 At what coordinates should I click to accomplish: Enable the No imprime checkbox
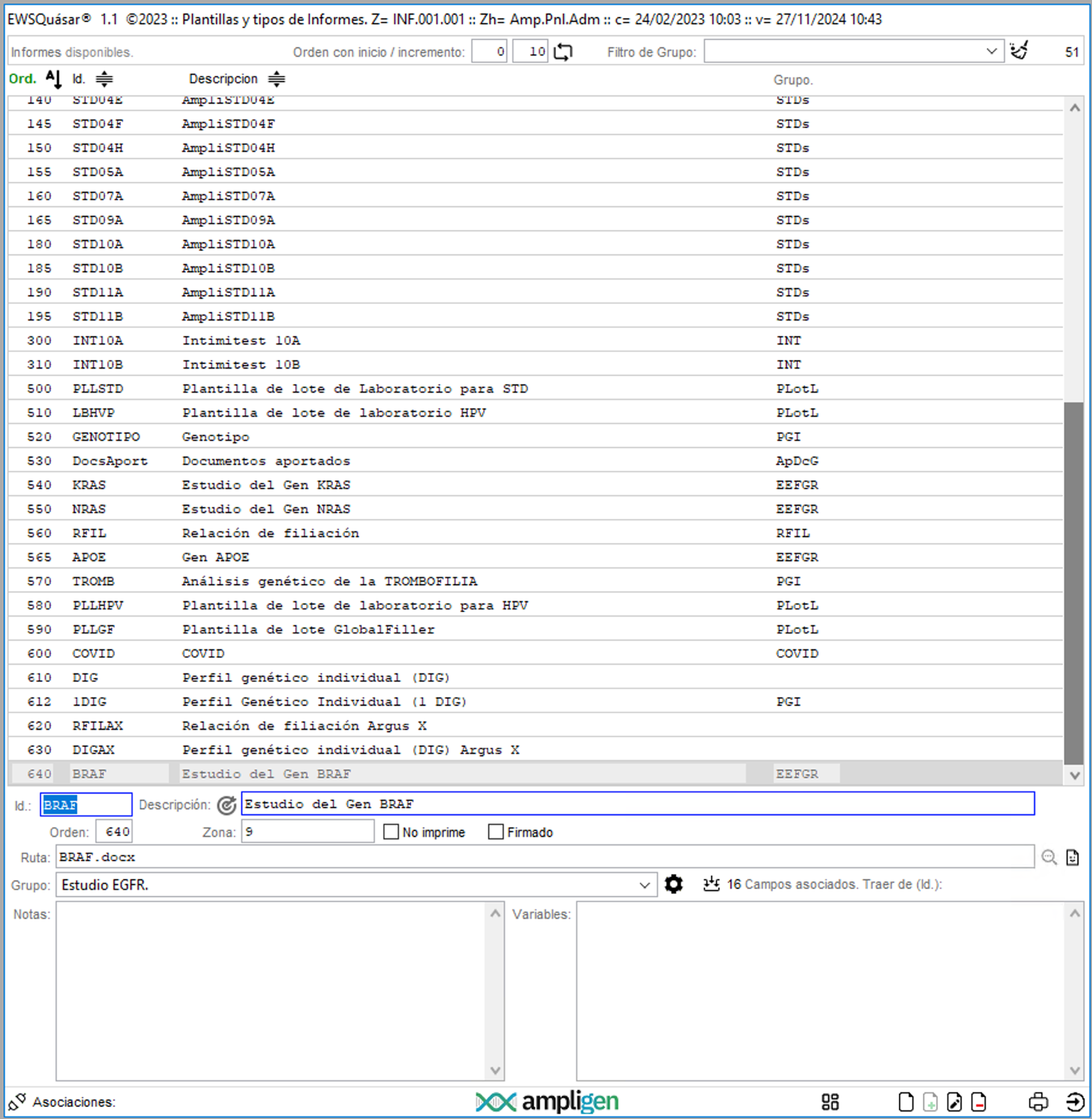pos(392,832)
